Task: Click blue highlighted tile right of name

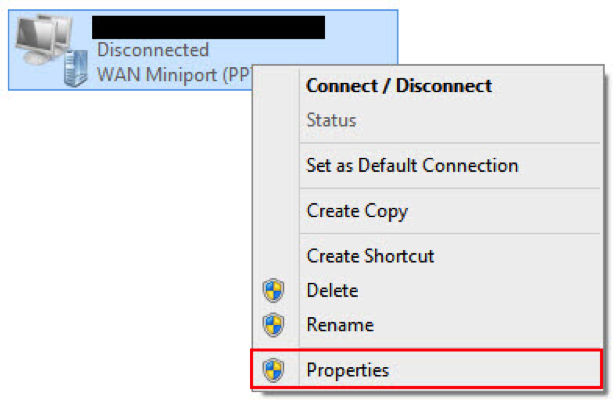Action: tap(361, 37)
